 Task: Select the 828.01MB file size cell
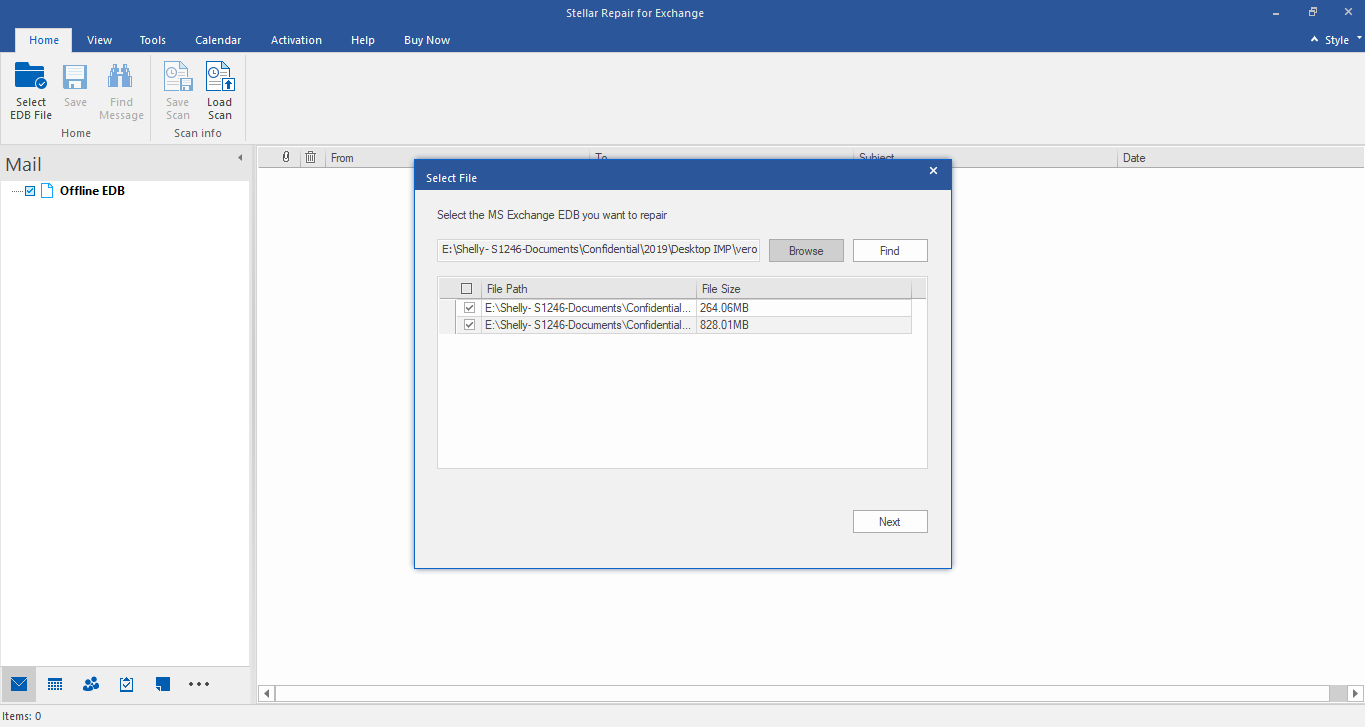(804, 325)
